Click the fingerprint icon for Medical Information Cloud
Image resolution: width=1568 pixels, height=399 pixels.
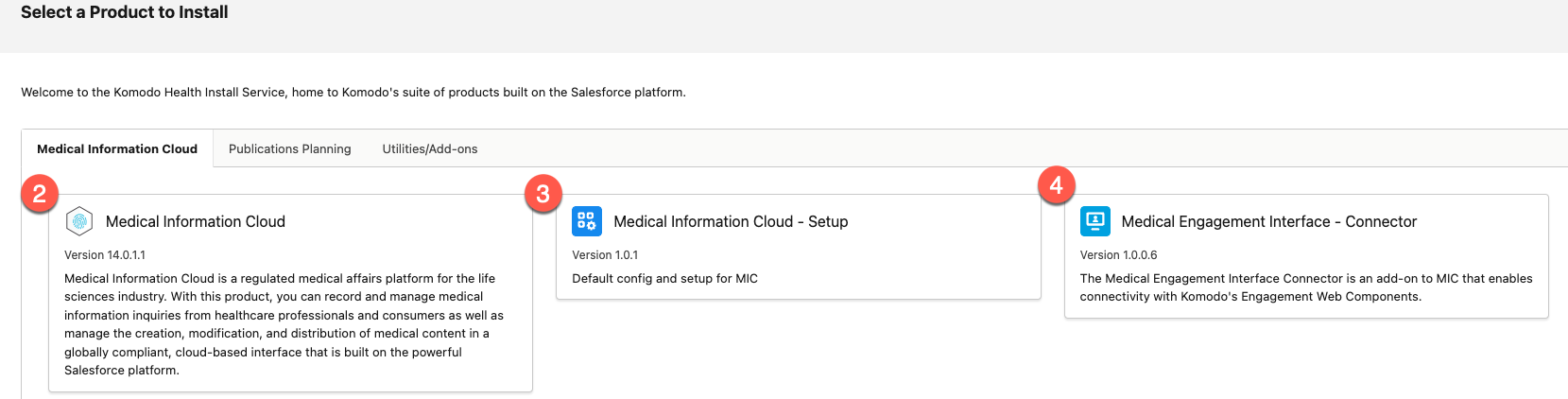[x=79, y=221]
